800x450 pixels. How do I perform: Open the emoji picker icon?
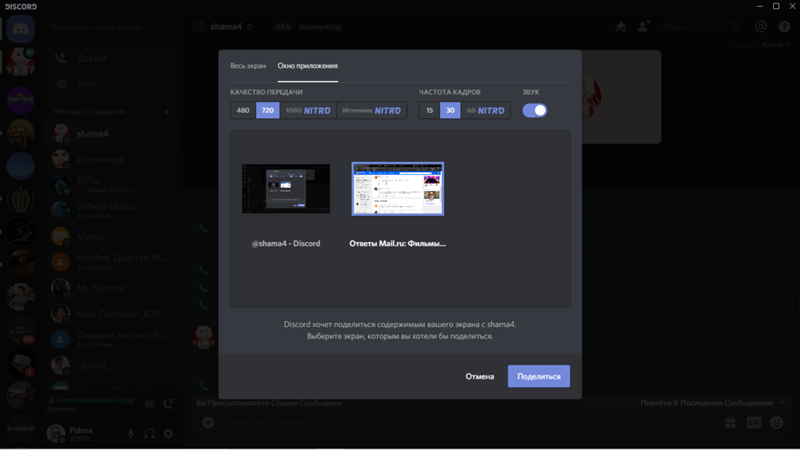click(x=777, y=422)
